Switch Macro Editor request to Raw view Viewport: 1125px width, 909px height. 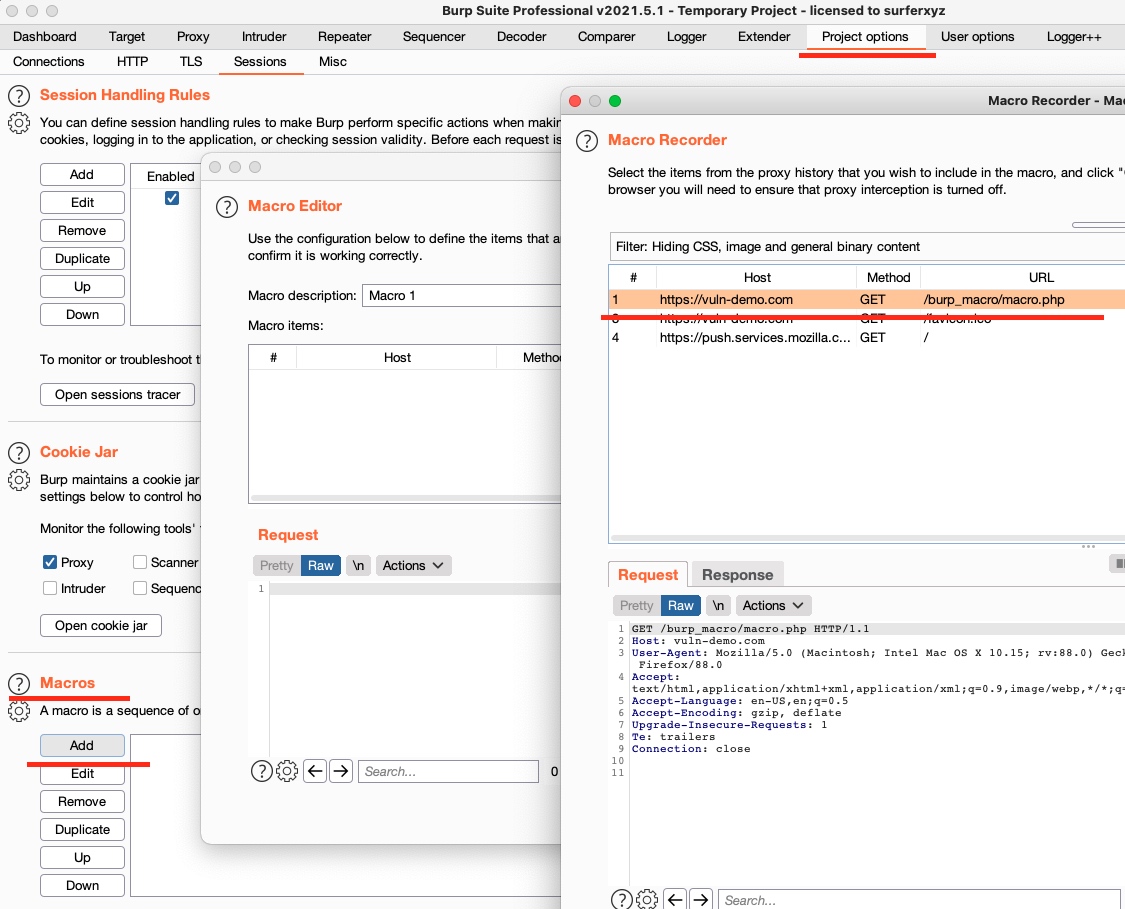pos(321,565)
